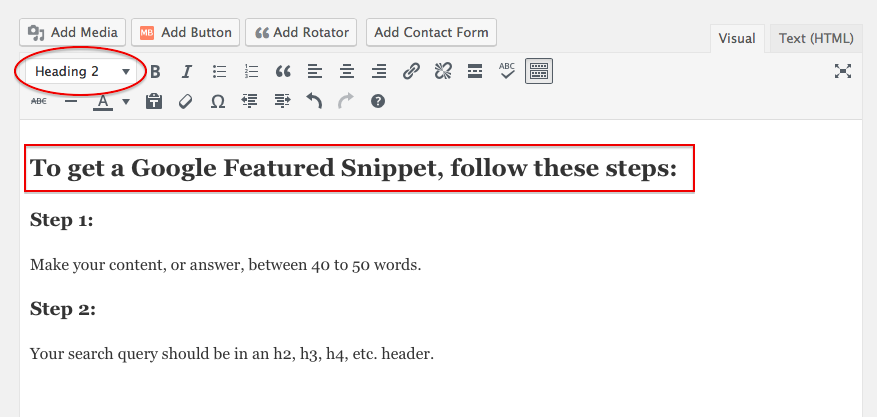
Task: Decrease the indent
Action: click(249, 101)
